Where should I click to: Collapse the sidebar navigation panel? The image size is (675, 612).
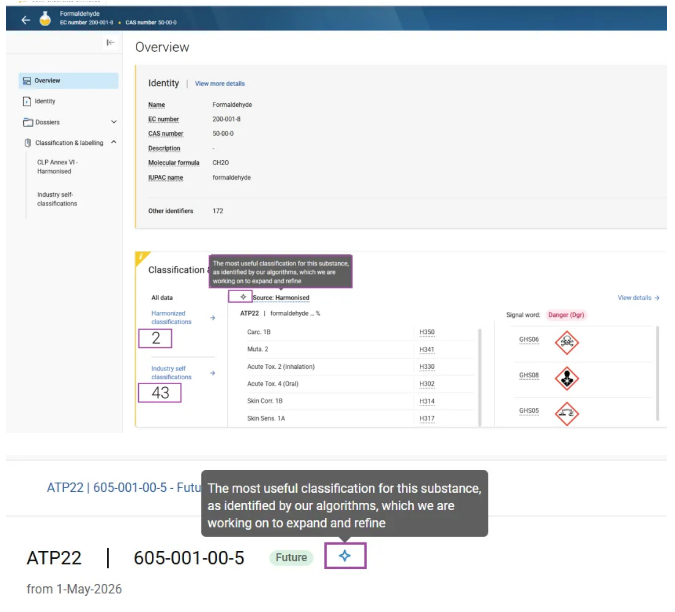tap(110, 43)
